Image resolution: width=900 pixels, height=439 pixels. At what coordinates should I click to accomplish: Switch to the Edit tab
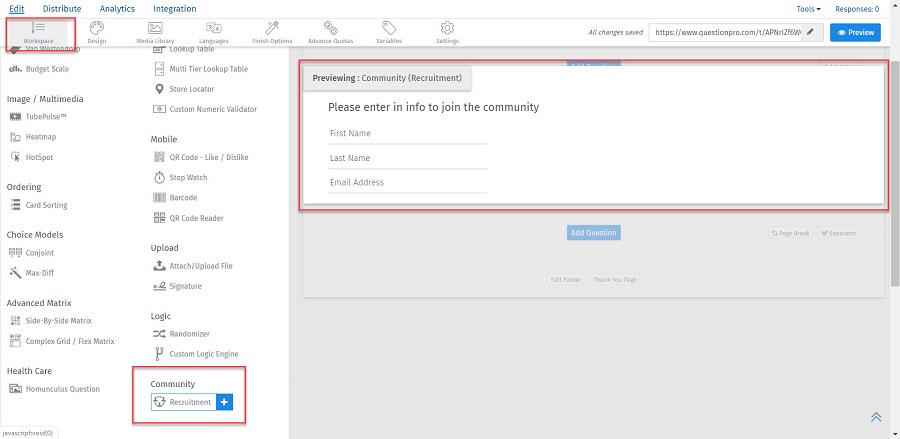17,9
